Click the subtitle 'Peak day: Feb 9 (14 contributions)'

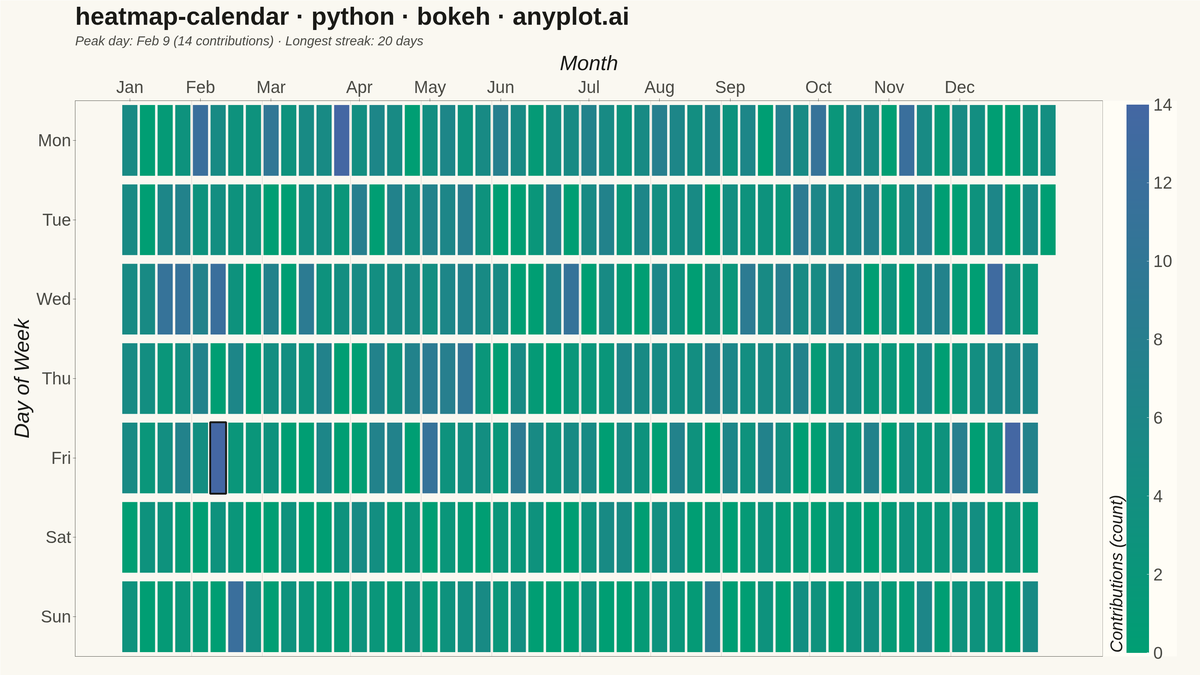pos(175,41)
